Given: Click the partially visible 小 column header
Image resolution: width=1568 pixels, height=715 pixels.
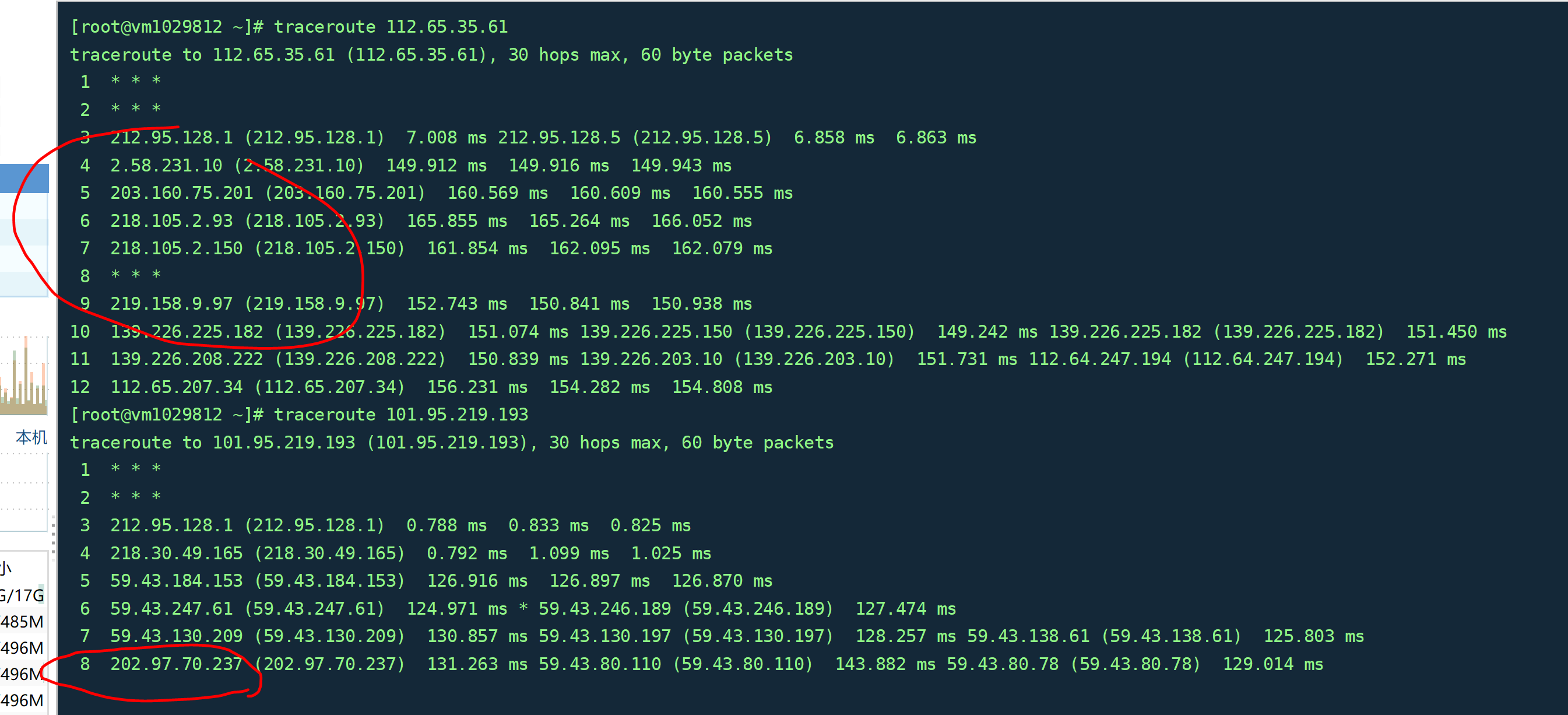Looking at the screenshot, I should click(6, 569).
